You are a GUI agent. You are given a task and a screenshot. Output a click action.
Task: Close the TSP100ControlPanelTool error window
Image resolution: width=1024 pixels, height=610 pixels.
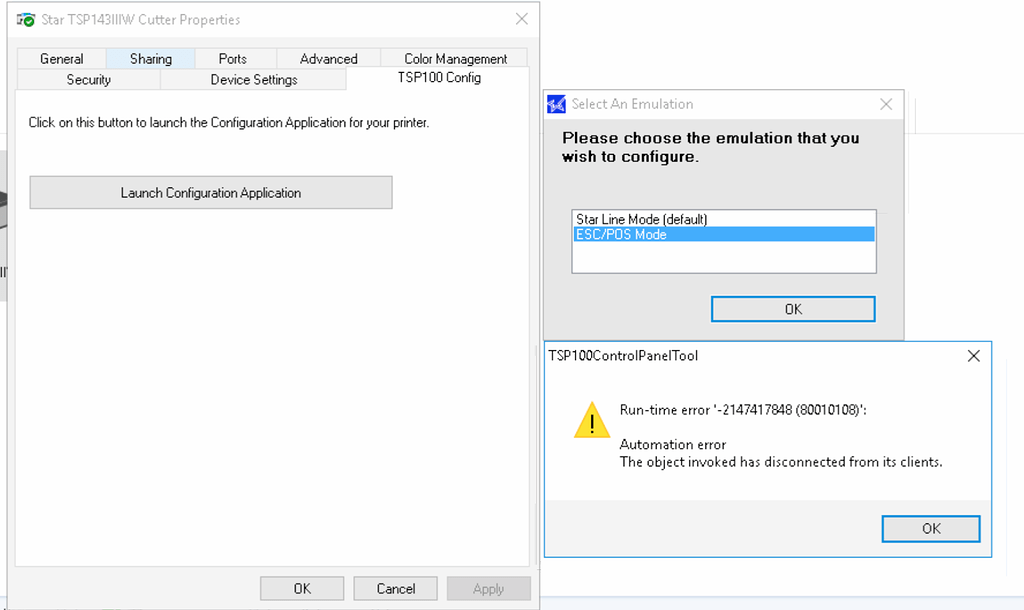coord(973,355)
